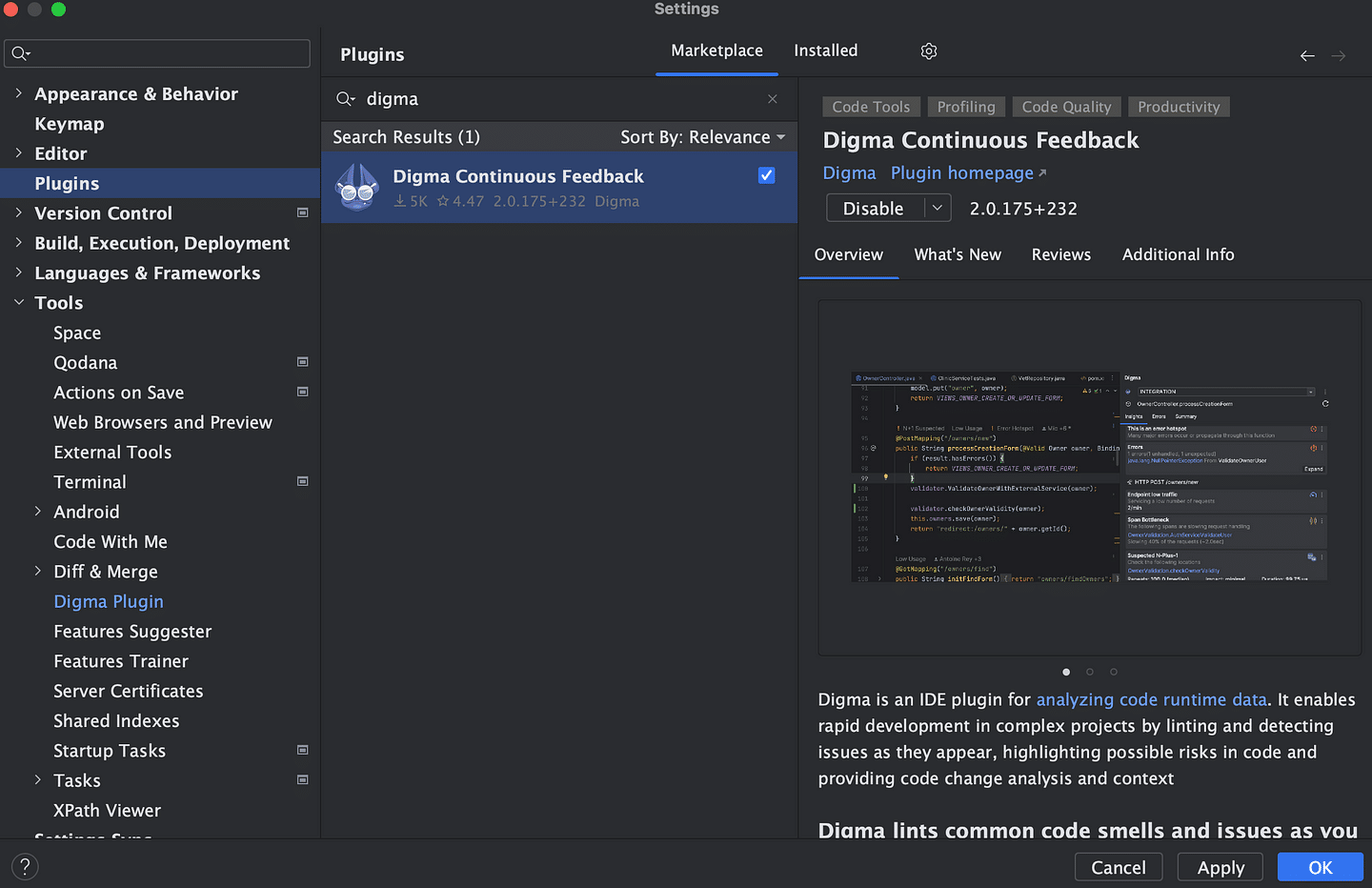Click the Digma plugin logo icon

(356, 187)
